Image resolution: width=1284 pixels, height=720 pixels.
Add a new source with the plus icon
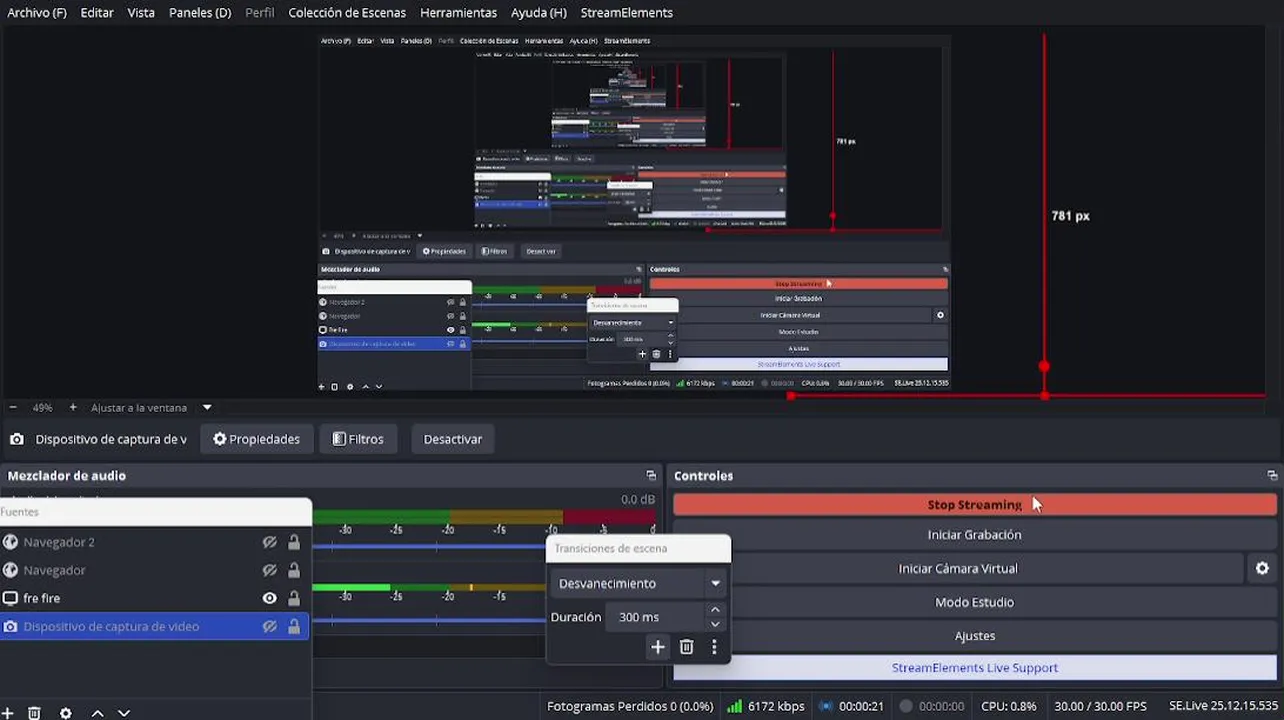(x=6, y=713)
